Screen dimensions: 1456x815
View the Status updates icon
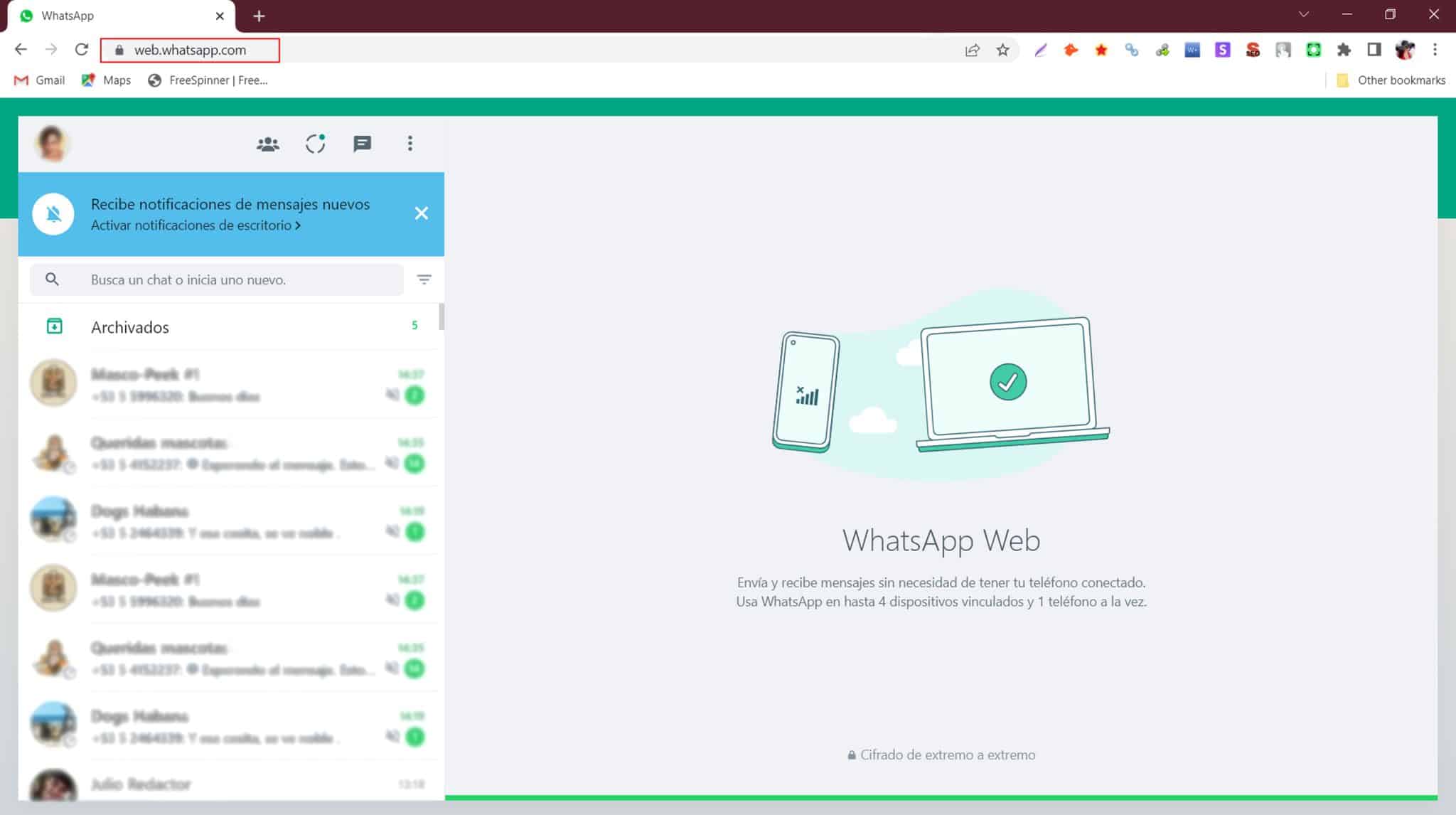pos(315,143)
